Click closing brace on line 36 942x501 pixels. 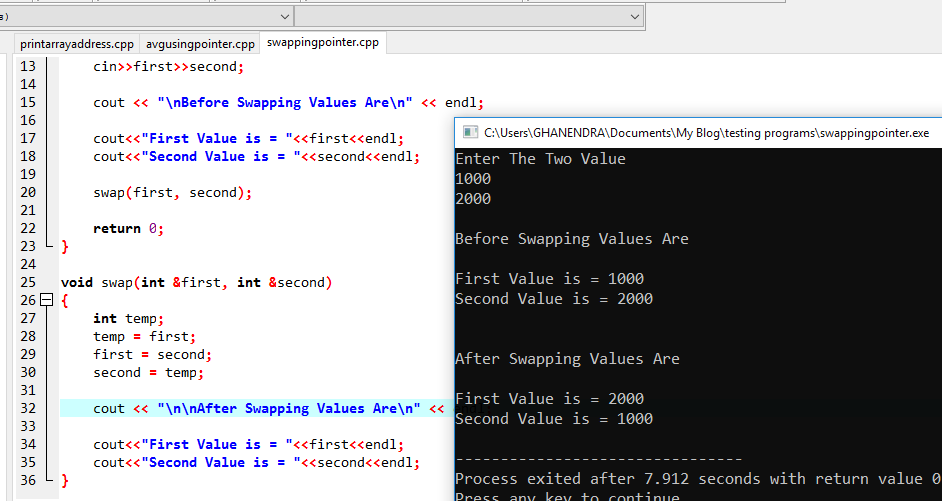click(65, 480)
